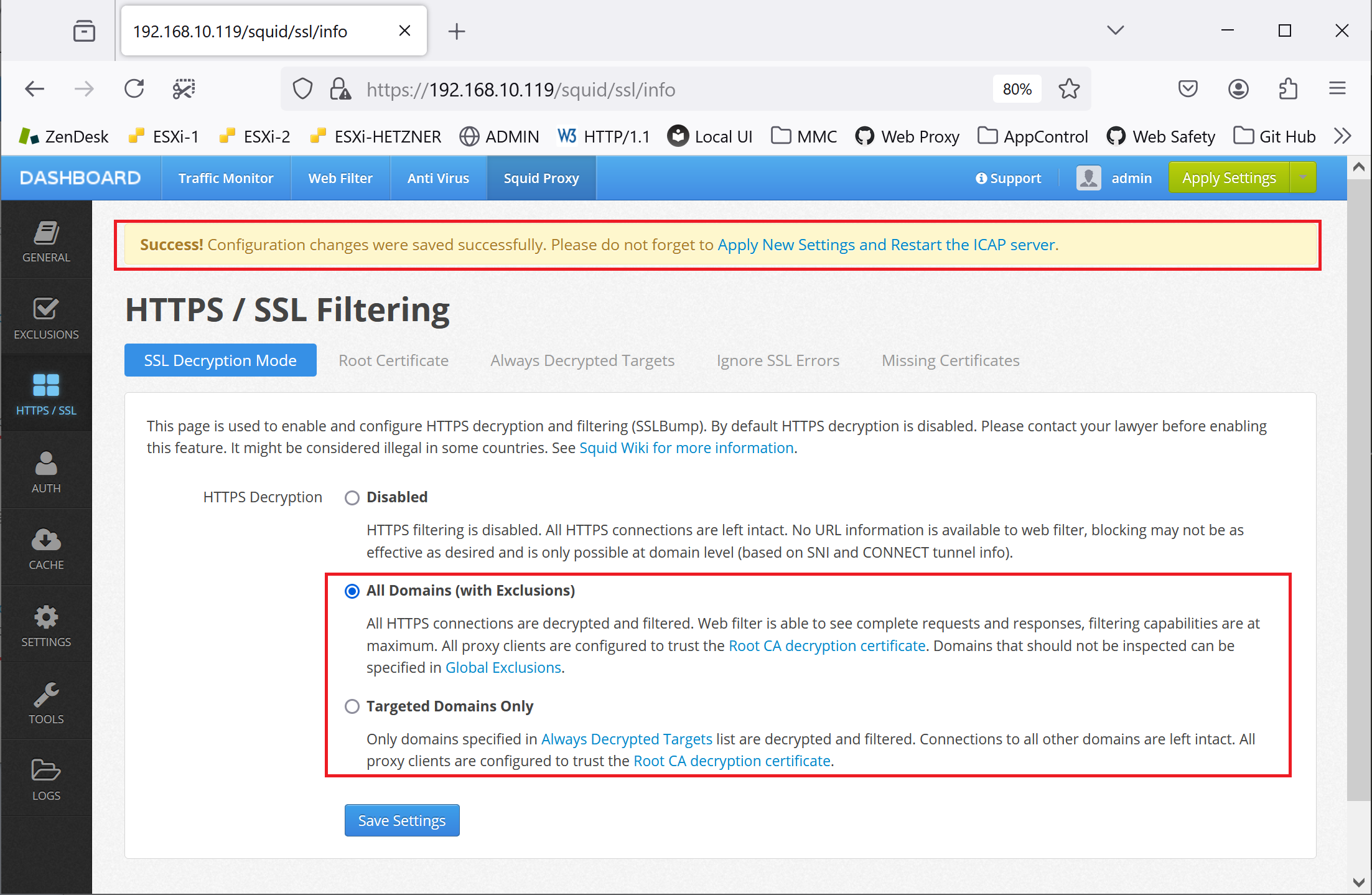Click the screenshot scissors toolbar icon
Screen dimensions: 1372x895
(x=184, y=89)
